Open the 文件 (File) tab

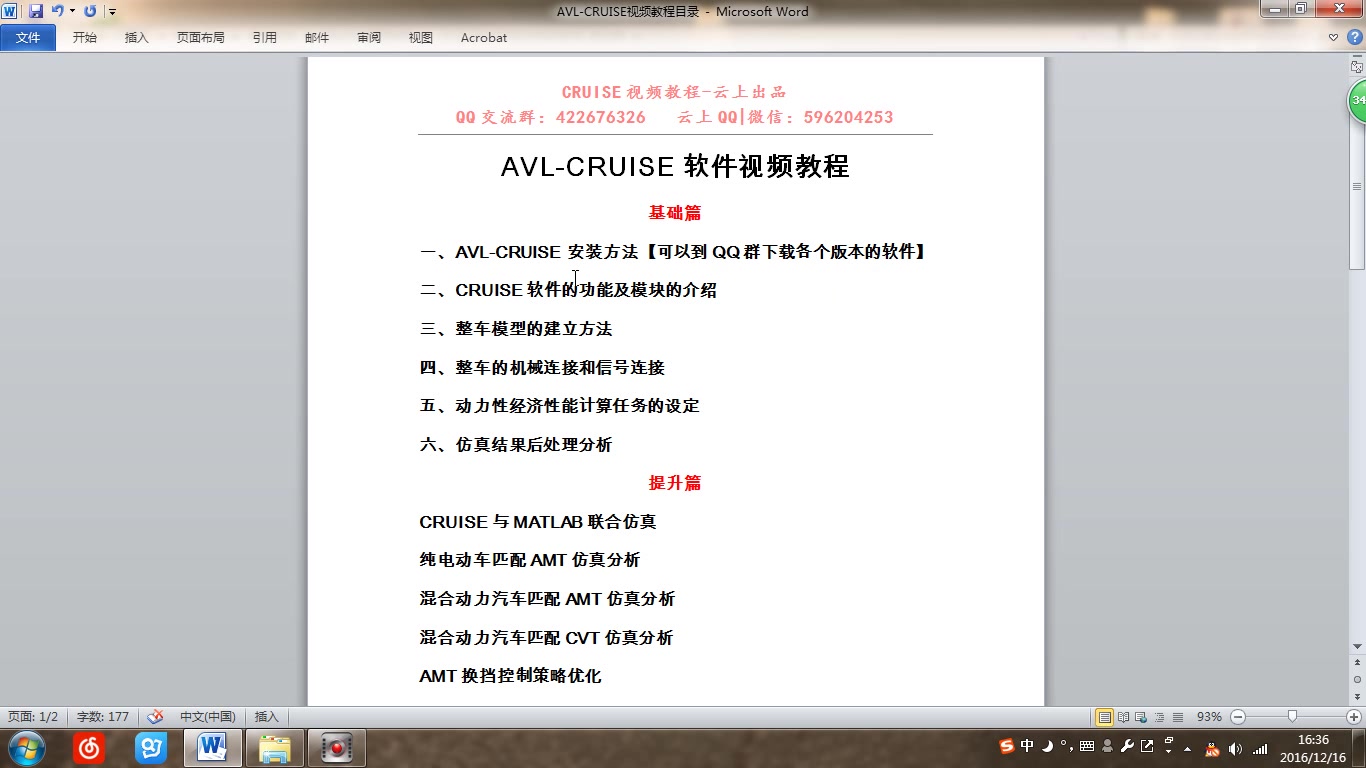(28, 37)
